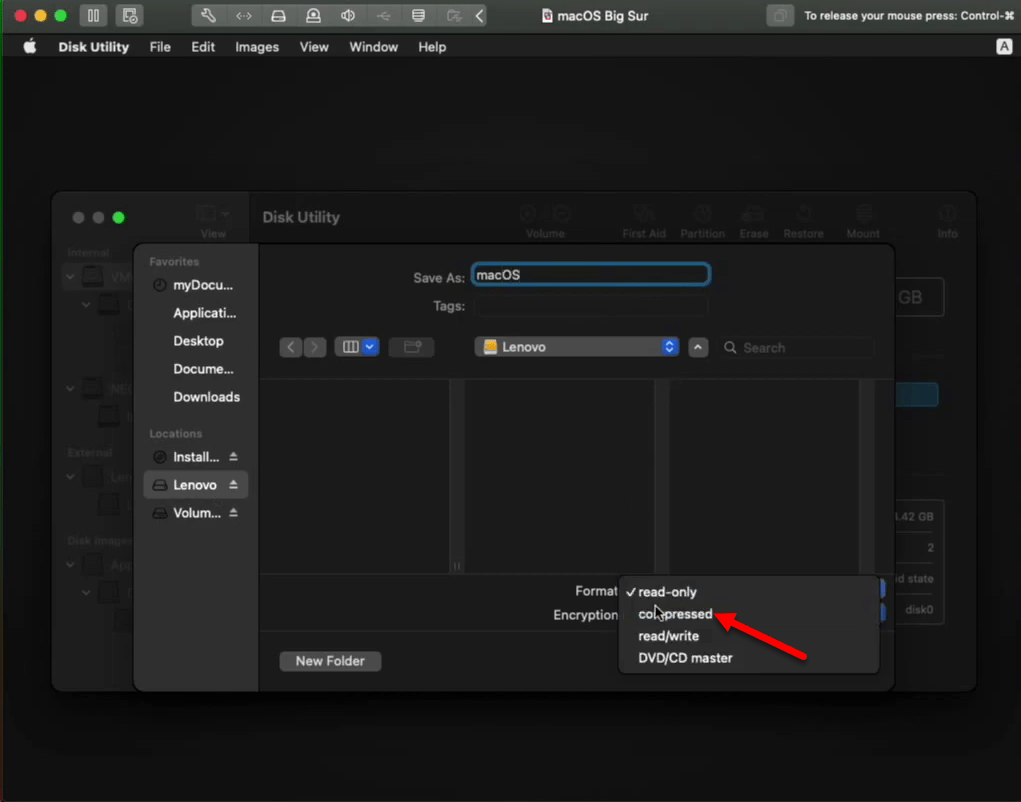Click the sound speaker device icon
The height and width of the screenshot is (802, 1021).
(348, 16)
